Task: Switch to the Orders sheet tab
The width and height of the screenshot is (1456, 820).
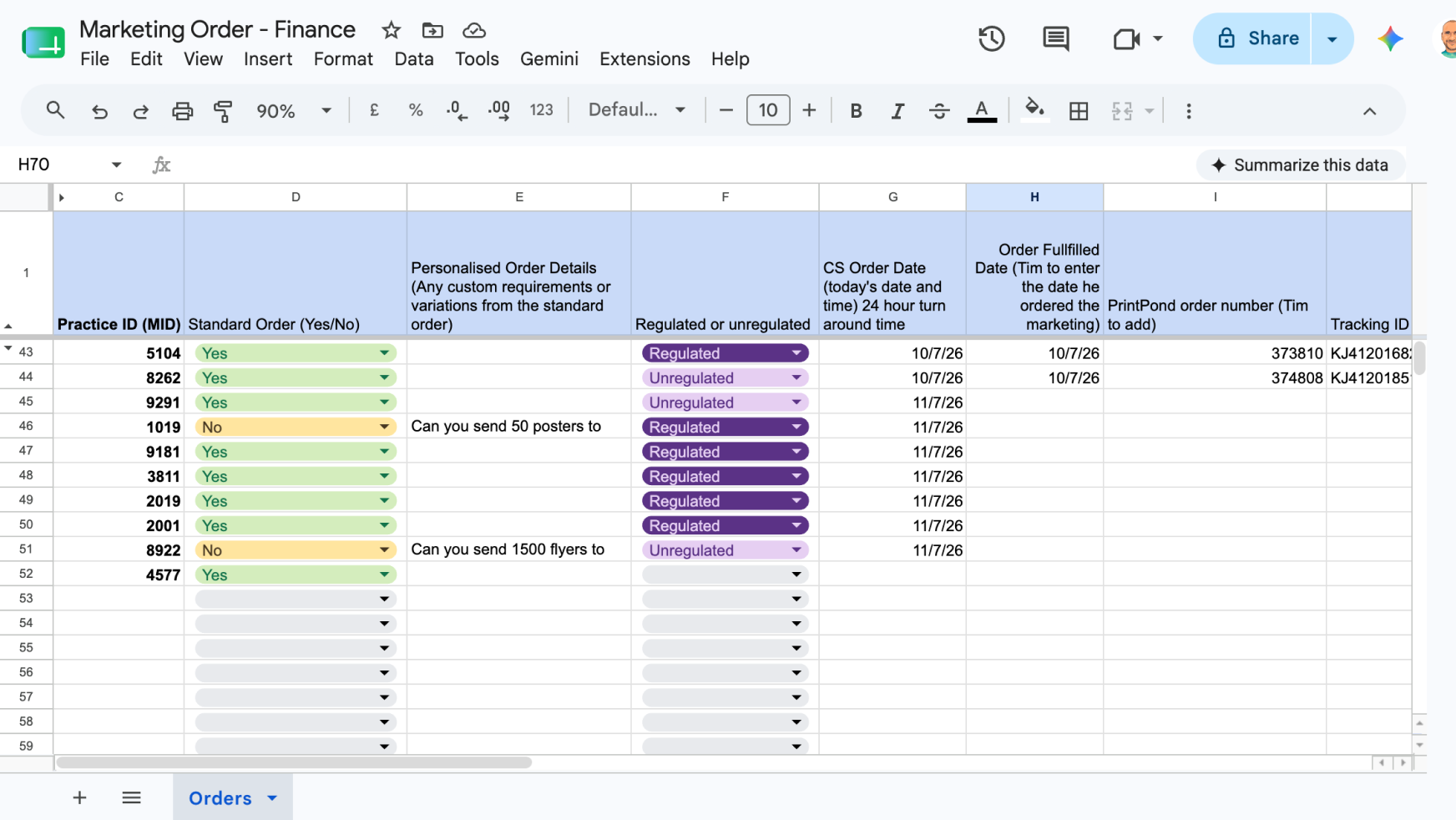Action: pyautogui.click(x=220, y=798)
